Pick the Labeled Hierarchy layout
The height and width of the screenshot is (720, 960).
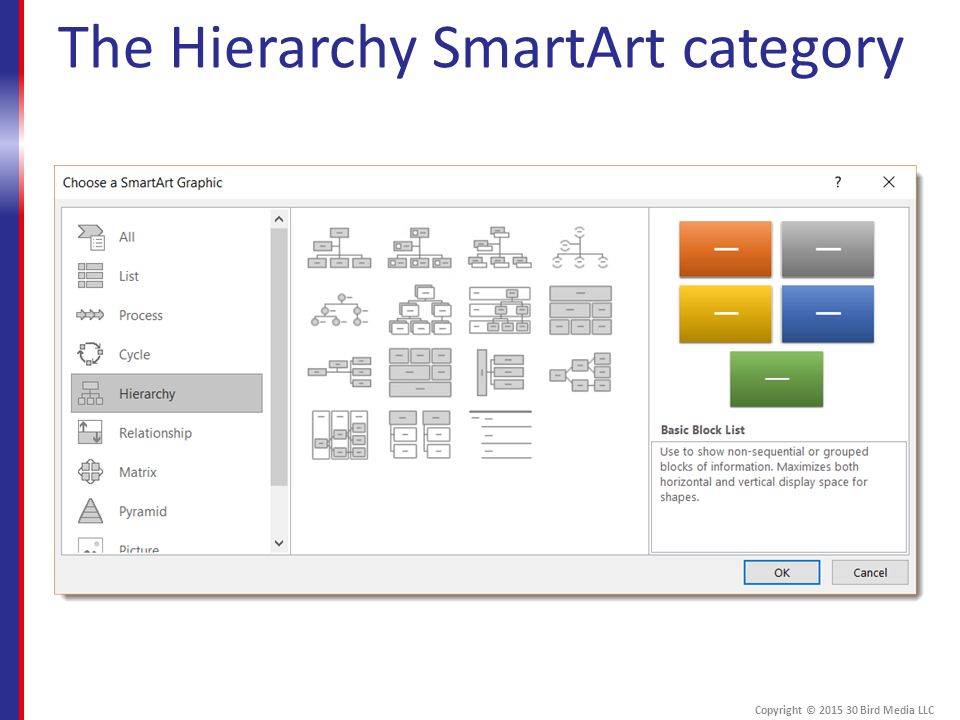500,310
